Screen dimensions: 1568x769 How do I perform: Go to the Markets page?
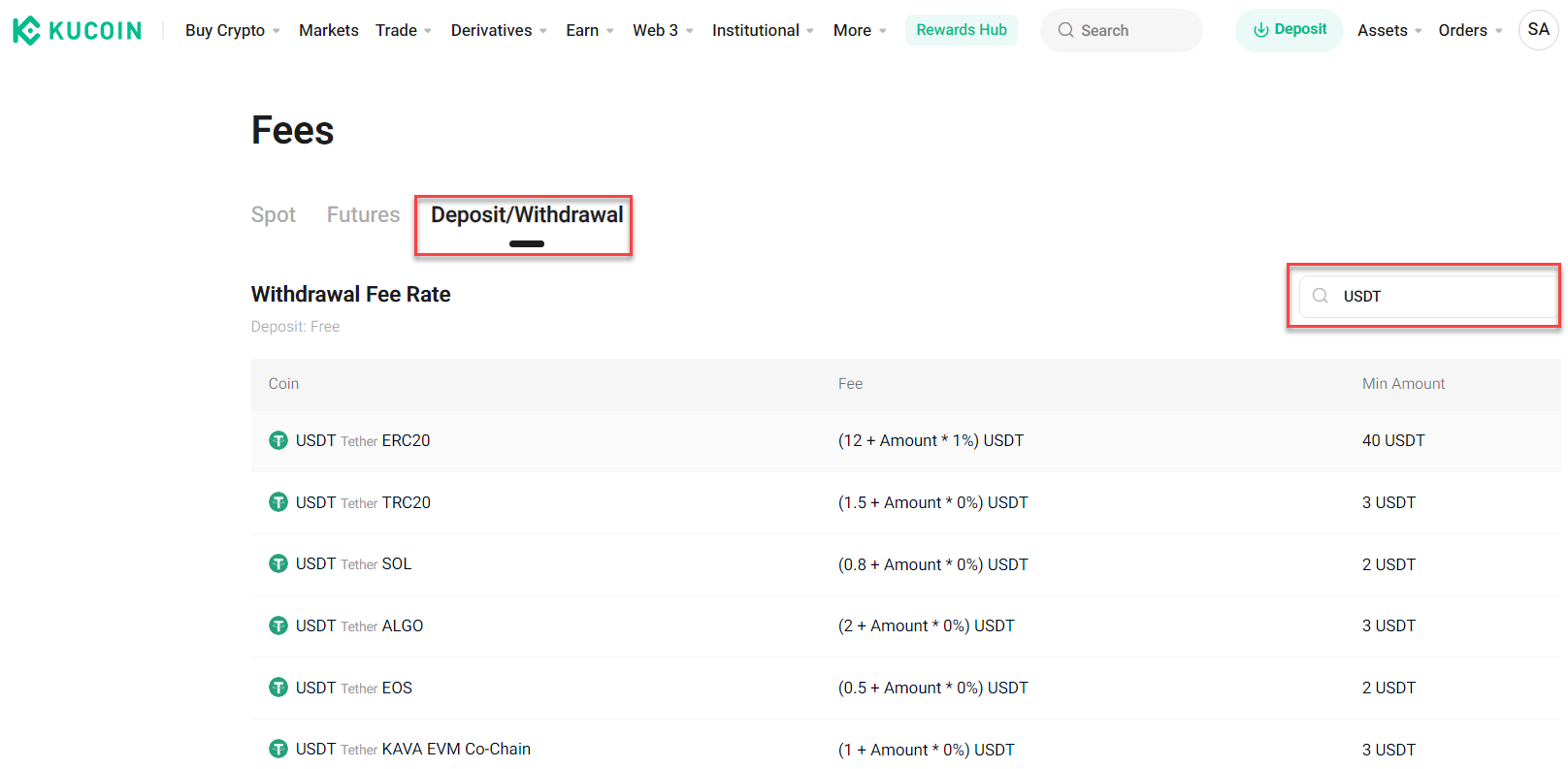(x=329, y=30)
